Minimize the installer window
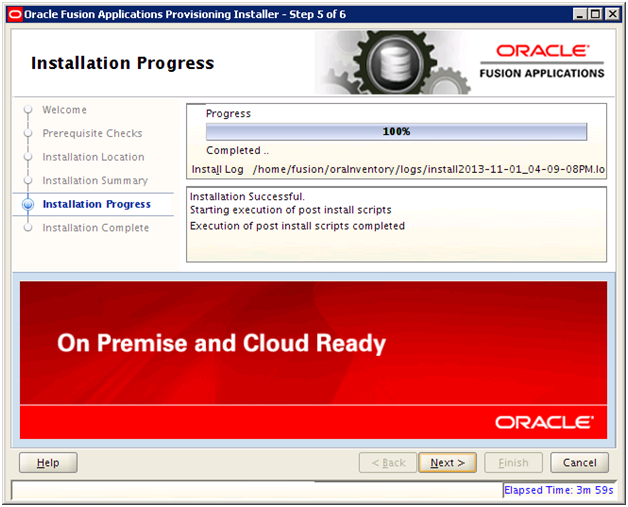This screenshot has width=628, height=507. (x=580, y=15)
